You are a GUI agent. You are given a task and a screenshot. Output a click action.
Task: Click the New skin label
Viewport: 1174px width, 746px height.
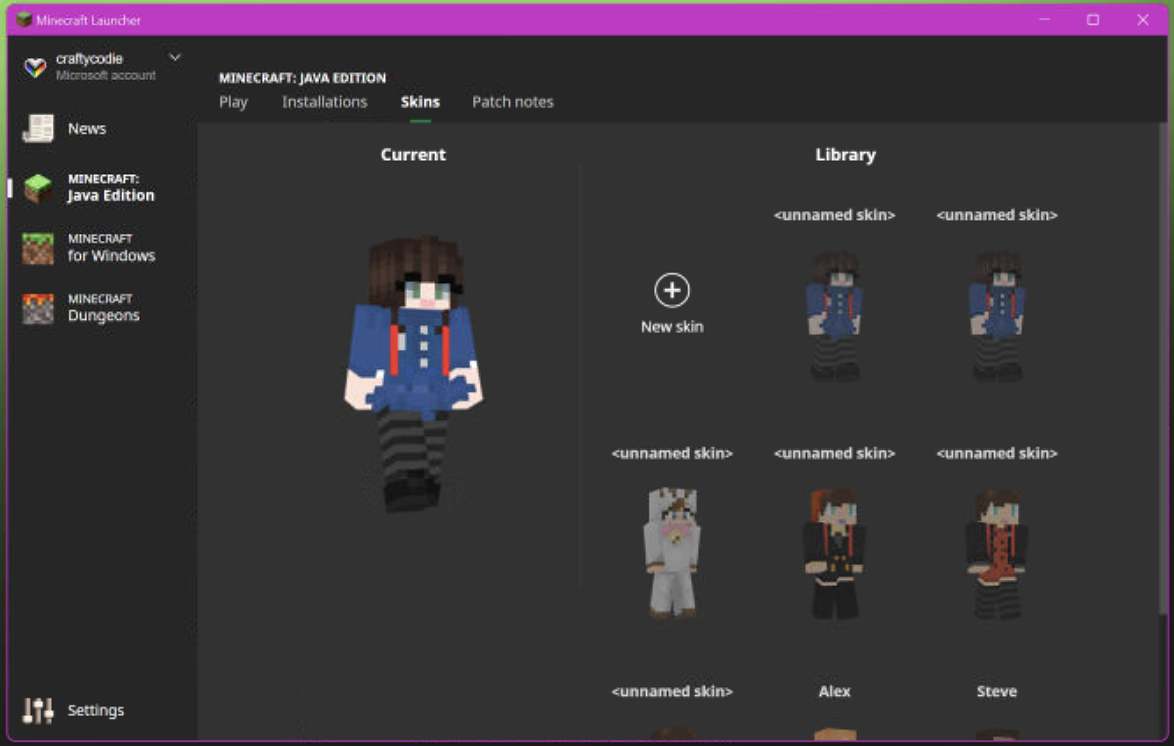coord(672,327)
